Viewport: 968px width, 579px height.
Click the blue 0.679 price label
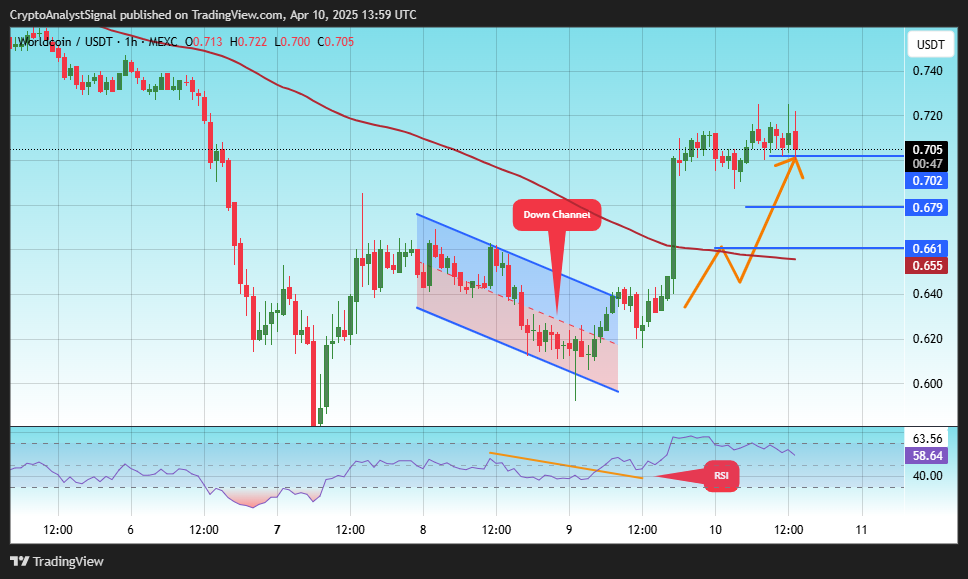click(x=927, y=207)
